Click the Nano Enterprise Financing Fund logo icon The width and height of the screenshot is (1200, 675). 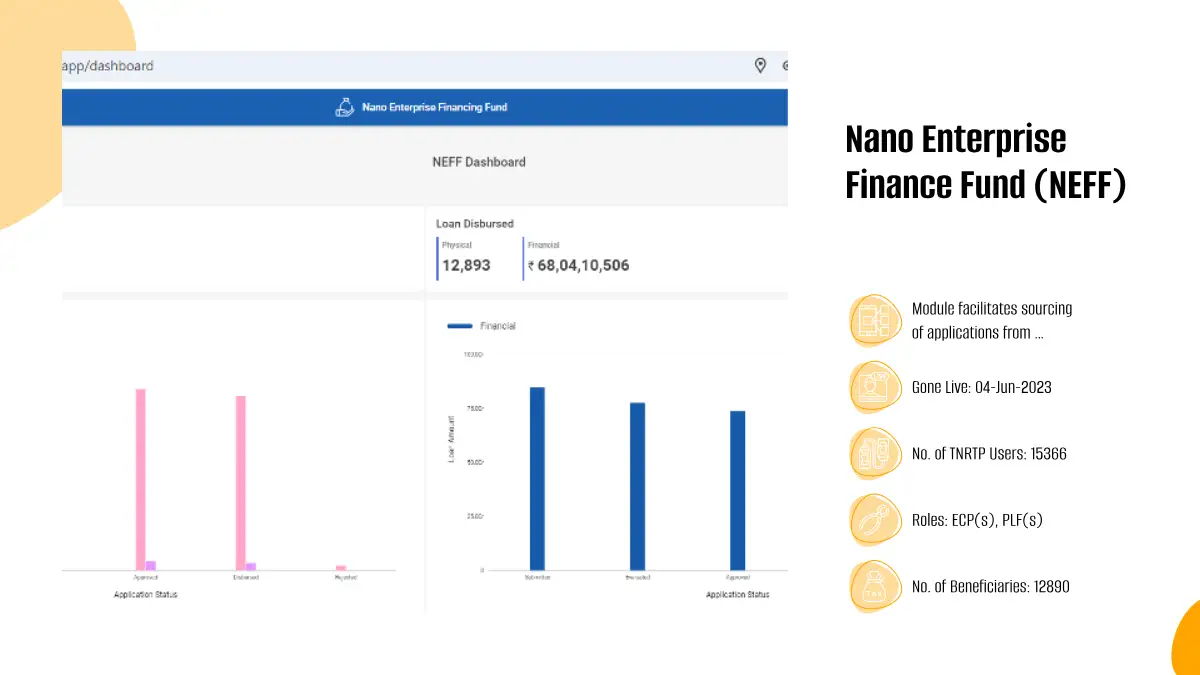[344, 107]
